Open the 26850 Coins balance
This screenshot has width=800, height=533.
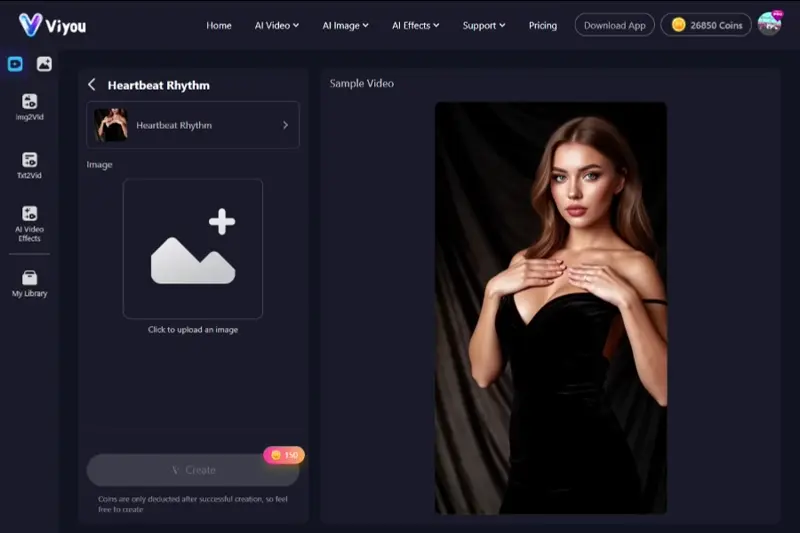(706, 25)
